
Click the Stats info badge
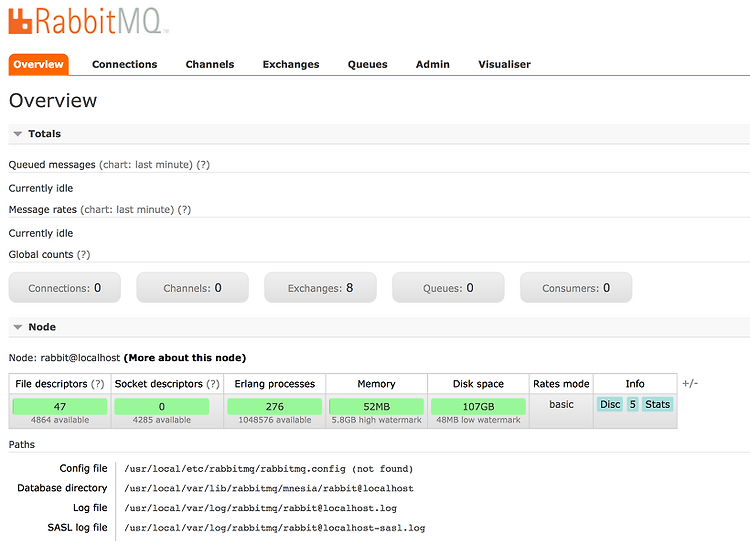[657, 404]
